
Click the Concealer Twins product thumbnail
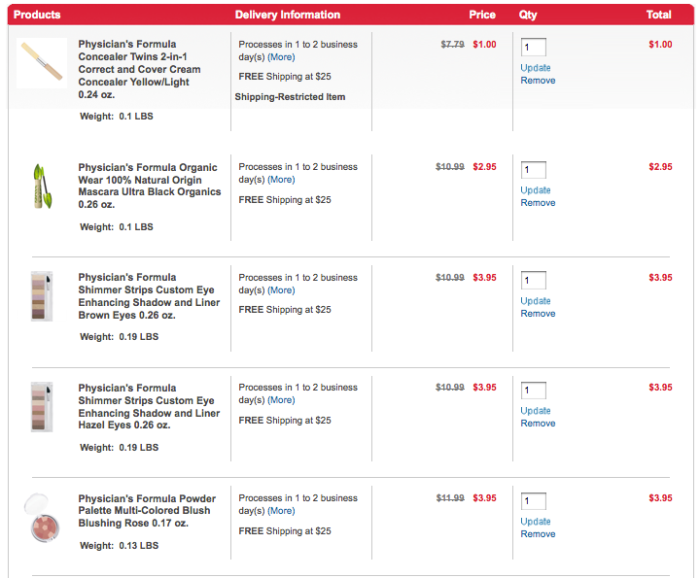pyautogui.click(x=42, y=62)
